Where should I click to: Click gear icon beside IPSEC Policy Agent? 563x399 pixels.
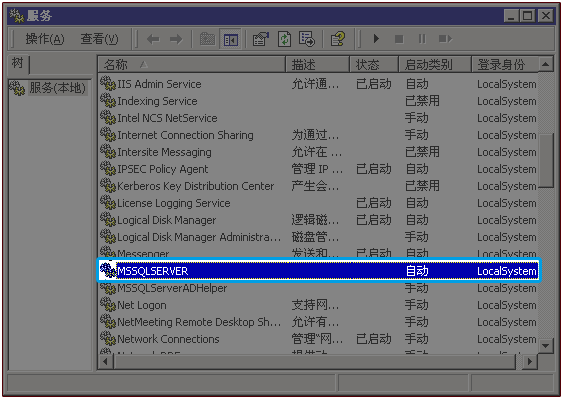pos(108,168)
